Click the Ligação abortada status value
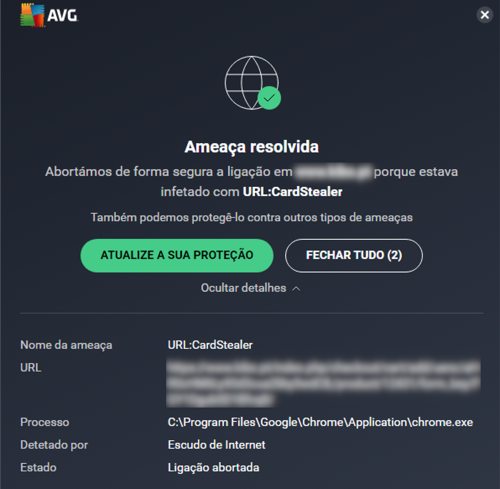 pos(213,468)
